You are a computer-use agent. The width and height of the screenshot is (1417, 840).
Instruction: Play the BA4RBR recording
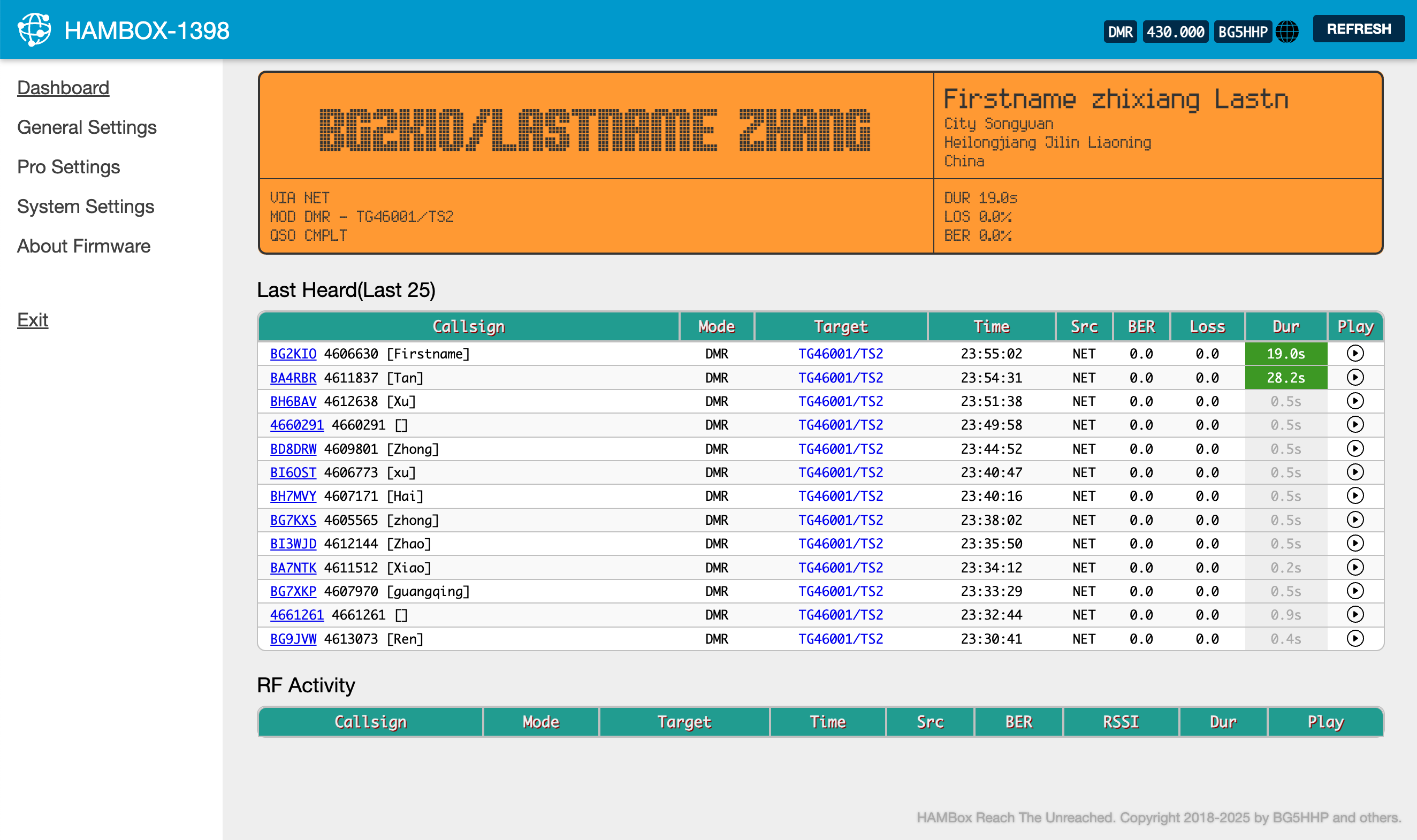pyautogui.click(x=1355, y=378)
